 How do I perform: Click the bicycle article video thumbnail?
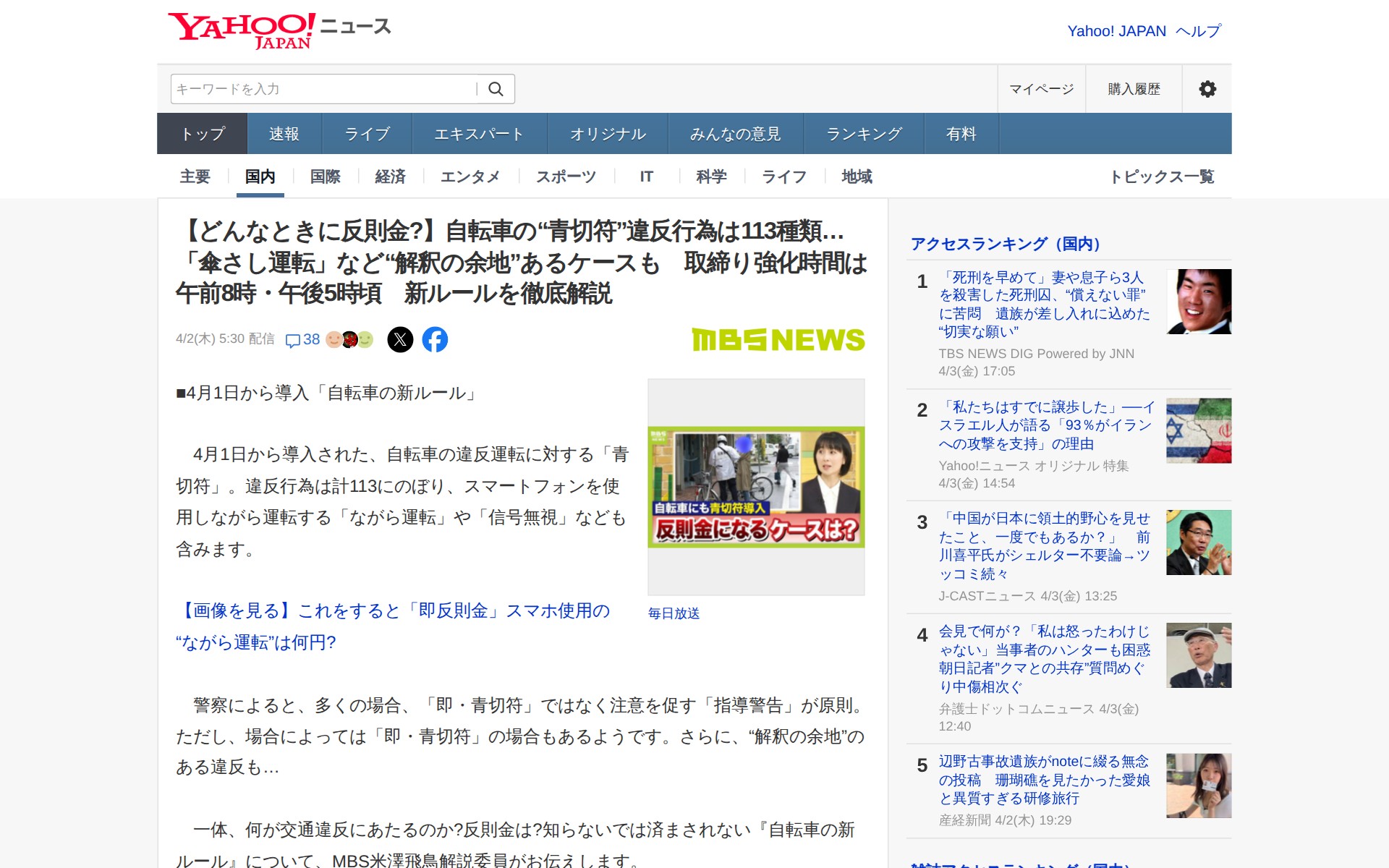[x=756, y=487]
